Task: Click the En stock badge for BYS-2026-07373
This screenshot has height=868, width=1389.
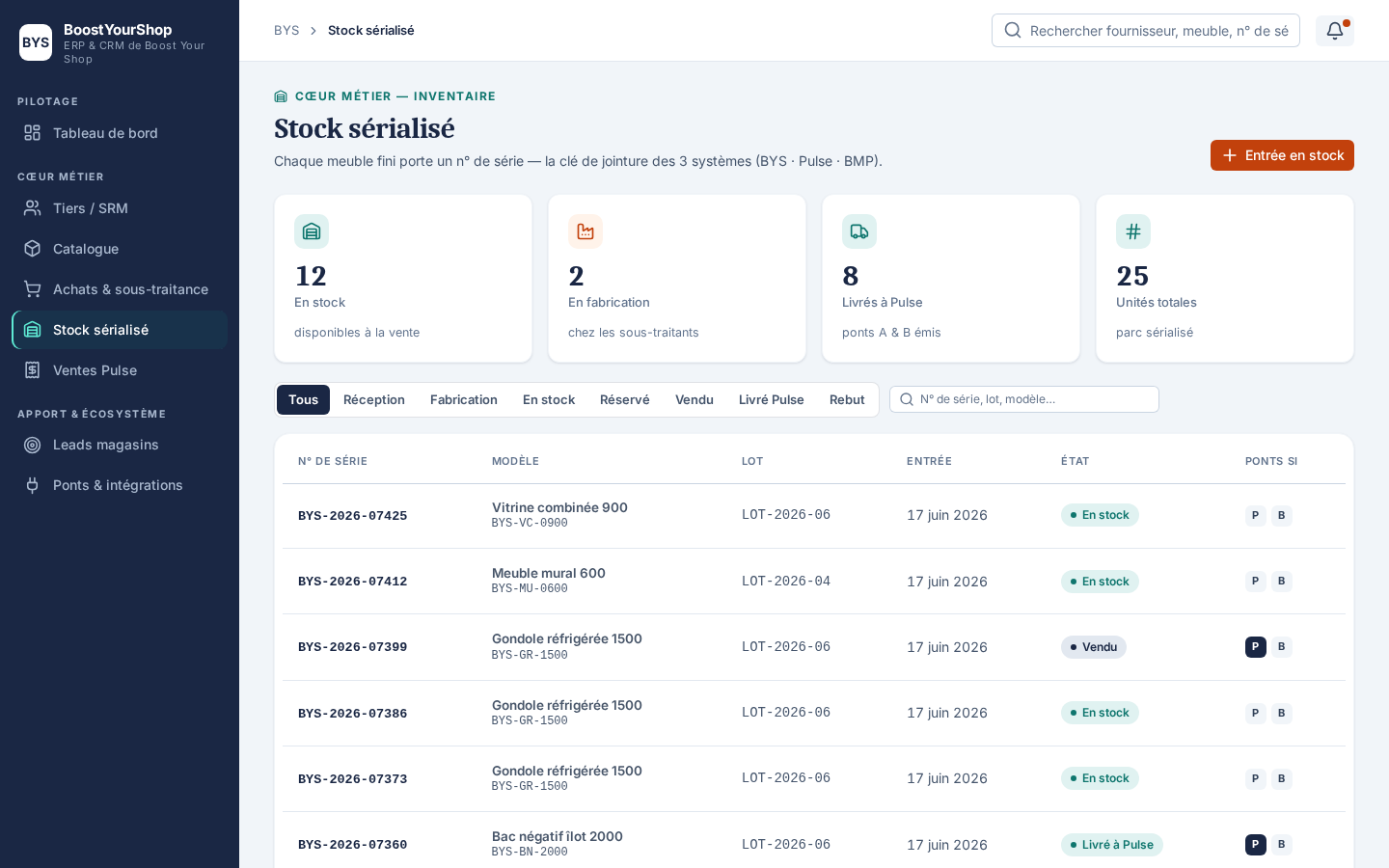Action: pyautogui.click(x=1100, y=778)
